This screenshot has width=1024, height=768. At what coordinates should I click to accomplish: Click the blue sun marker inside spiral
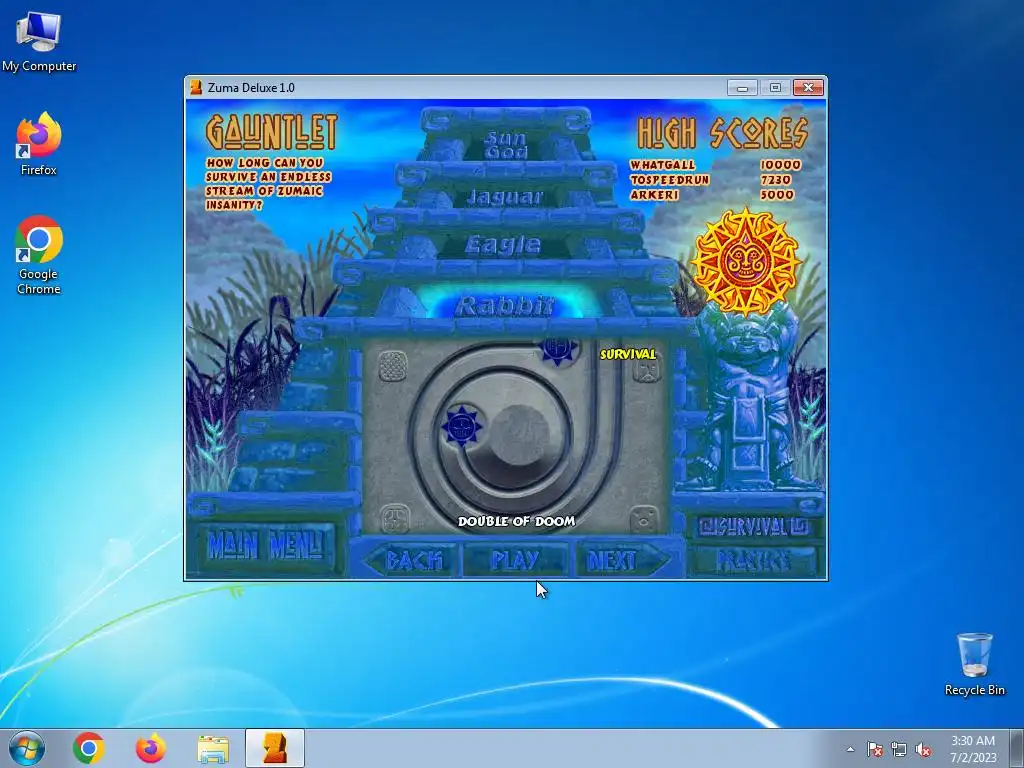click(x=462, y=426)
